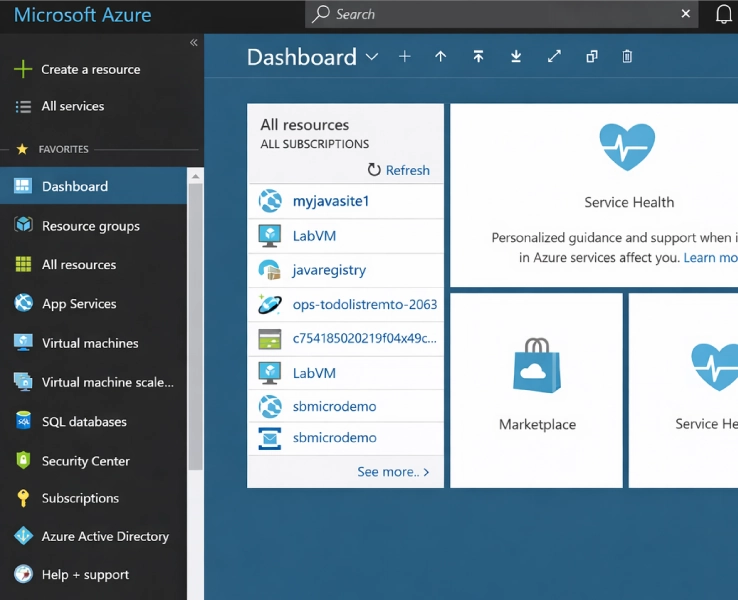
Task: Select Dashboard in the favorites sidebar
Action: coord(93,186)
